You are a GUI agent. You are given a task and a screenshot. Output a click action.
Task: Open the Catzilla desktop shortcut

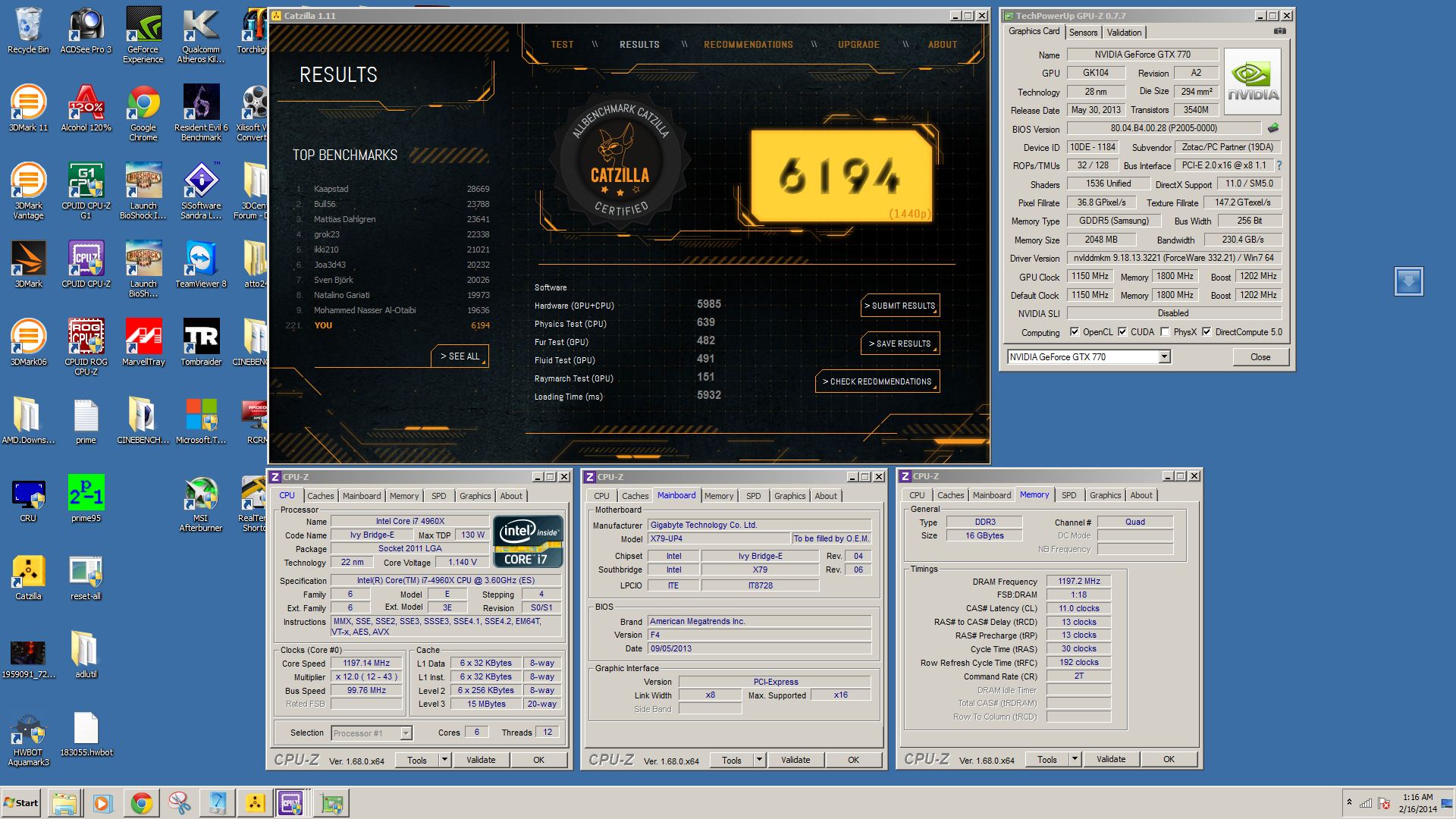tap(28, 577)
